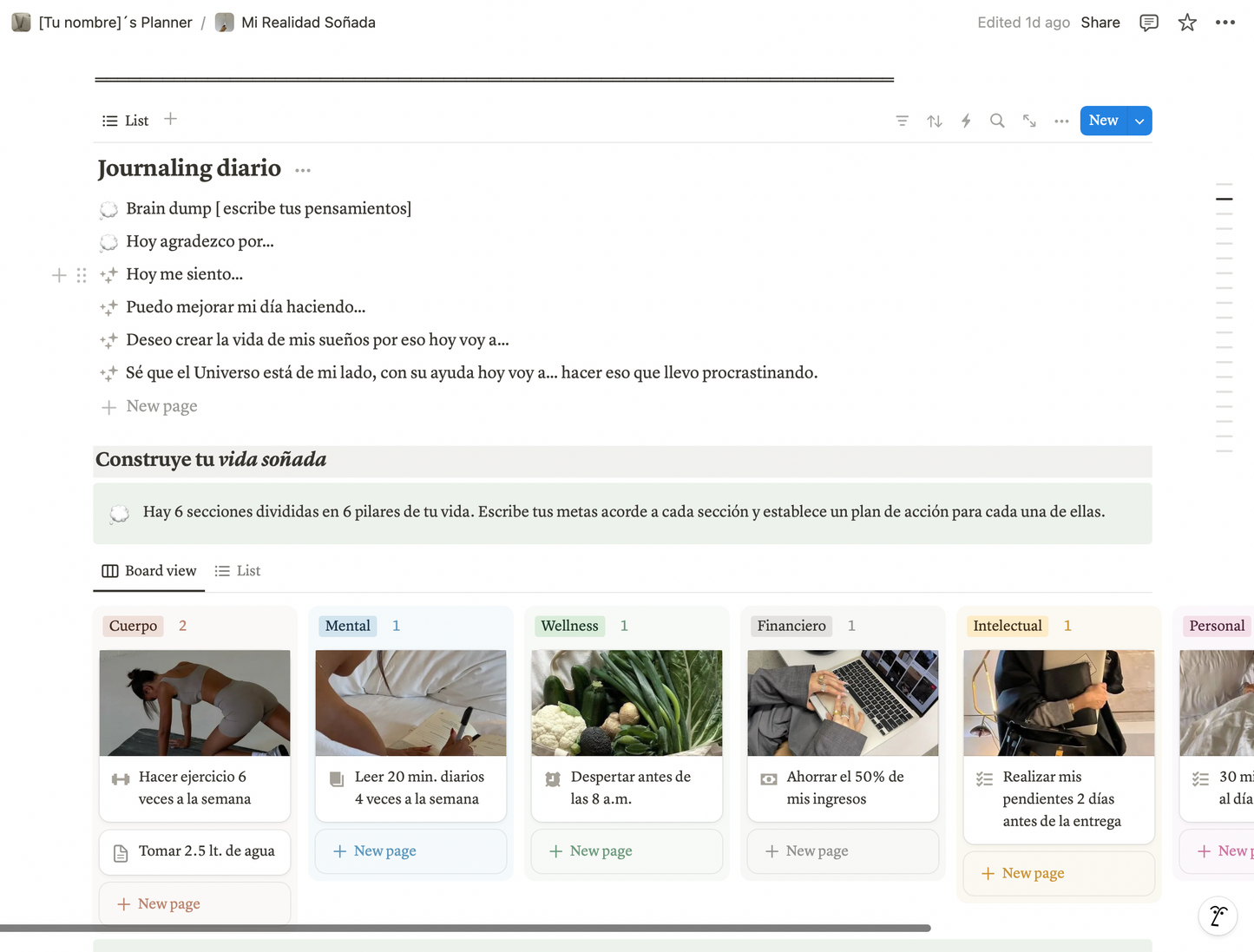Click checklist icon on Realizar mis pendientes card

click(x=984, y=778)
